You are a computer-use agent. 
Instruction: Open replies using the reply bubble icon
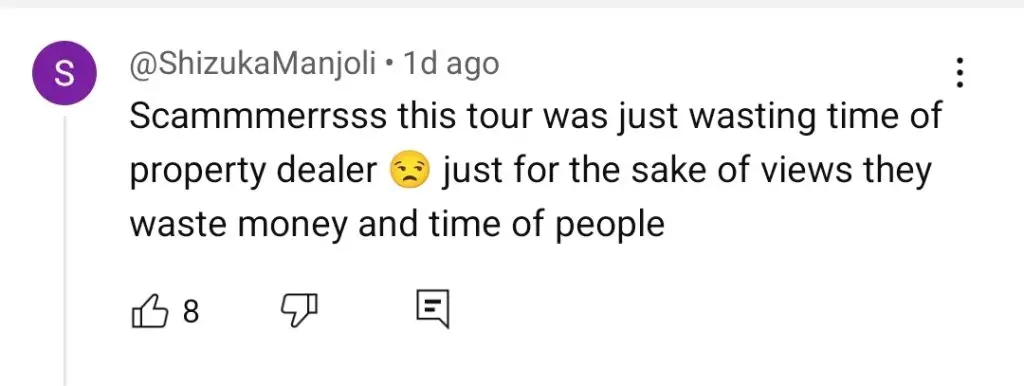(433, 309)
